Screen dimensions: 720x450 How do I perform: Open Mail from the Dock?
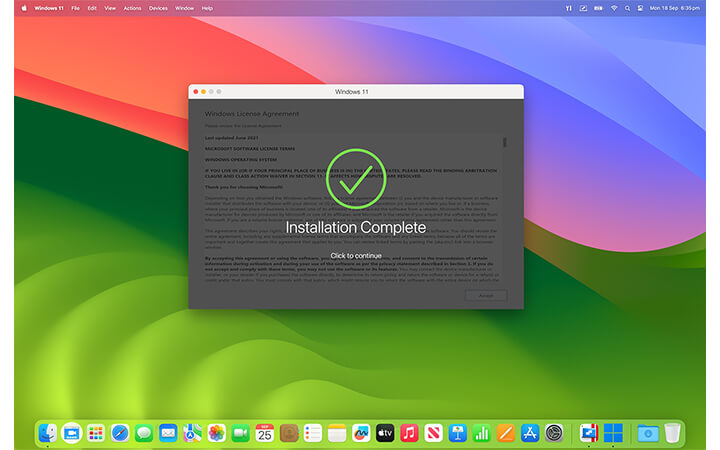click(x=168, y=433)
